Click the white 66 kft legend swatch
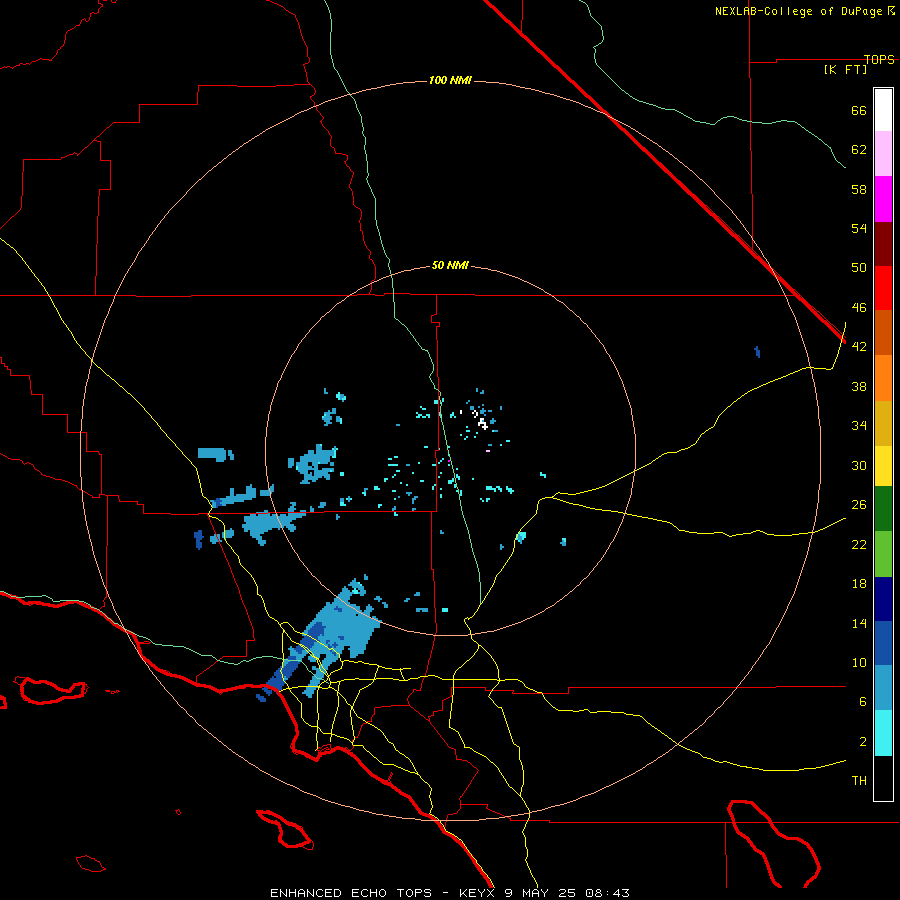Image resolution: width=900 pixels, height=900 pixels. (x=883, y=110)
